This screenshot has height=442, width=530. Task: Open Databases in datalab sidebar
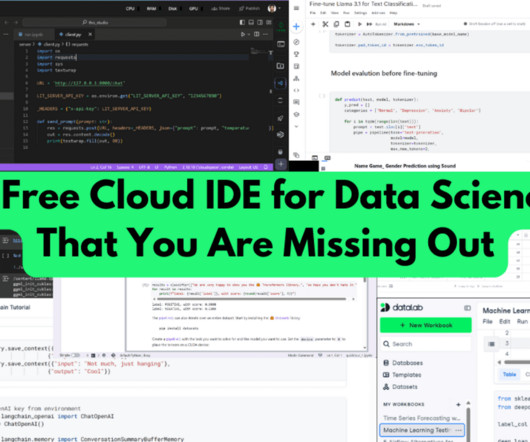[x=403, y=363]
